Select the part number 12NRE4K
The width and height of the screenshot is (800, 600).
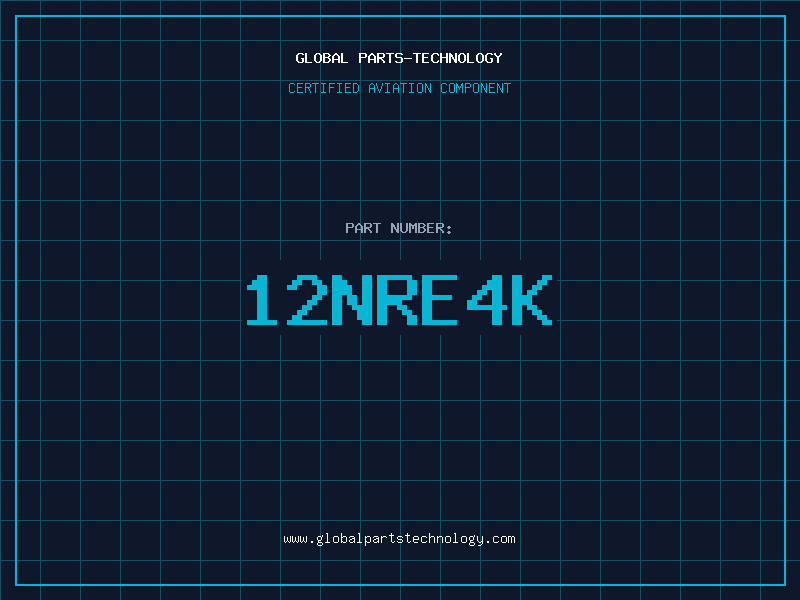399,299
